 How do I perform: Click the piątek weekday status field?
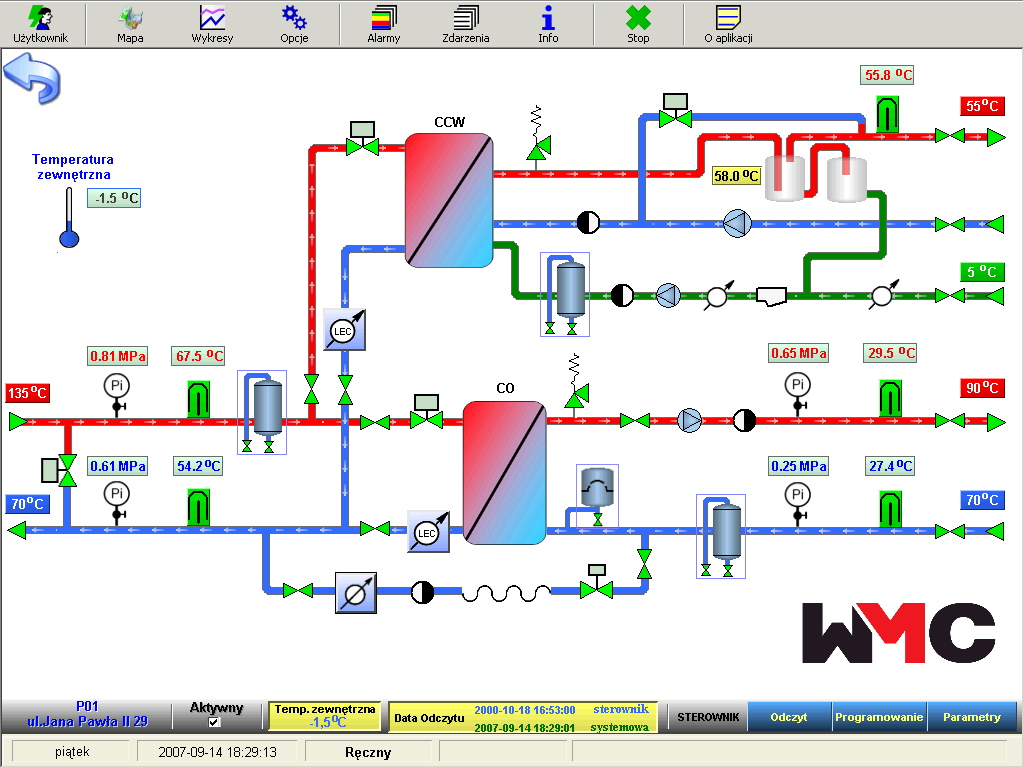point(72,752)
